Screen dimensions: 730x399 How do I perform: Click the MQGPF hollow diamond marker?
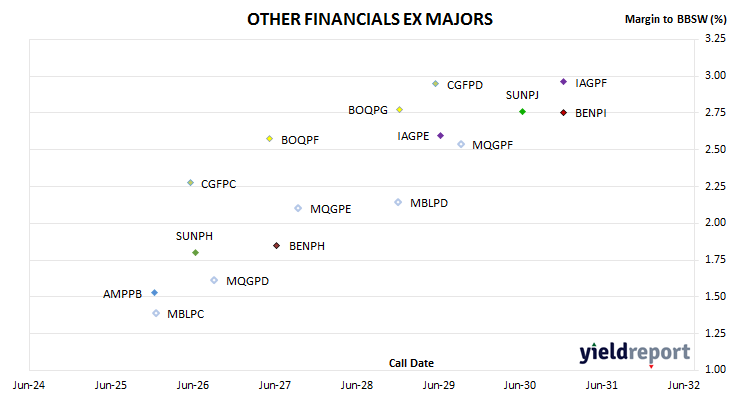point(461,144)
